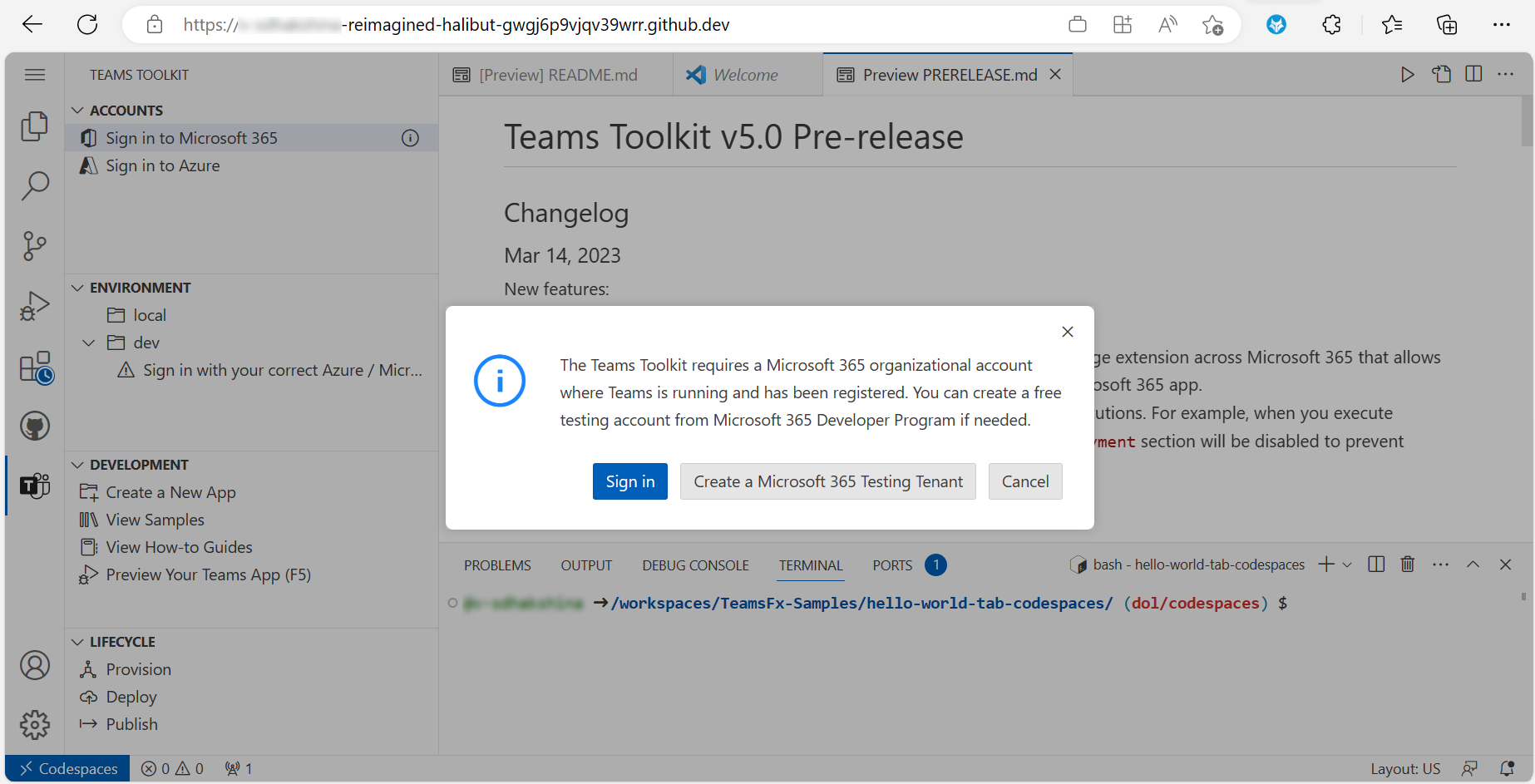Screen dimensions: 1535x784
Task: Open GitHub view in activity bar
Action: (34, 427)
